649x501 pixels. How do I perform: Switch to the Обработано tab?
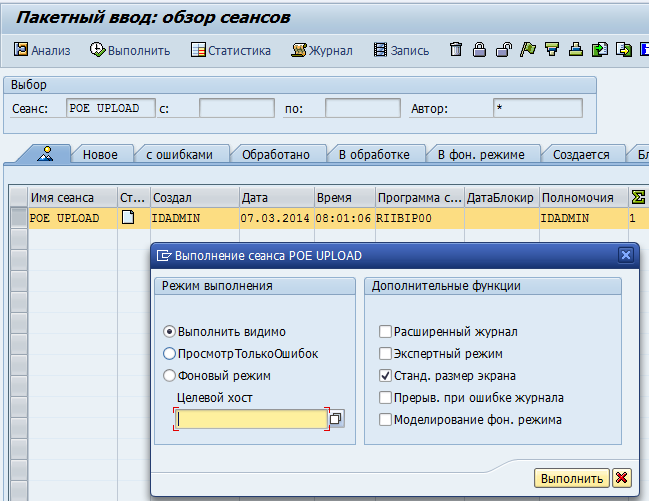click(276, 154)
